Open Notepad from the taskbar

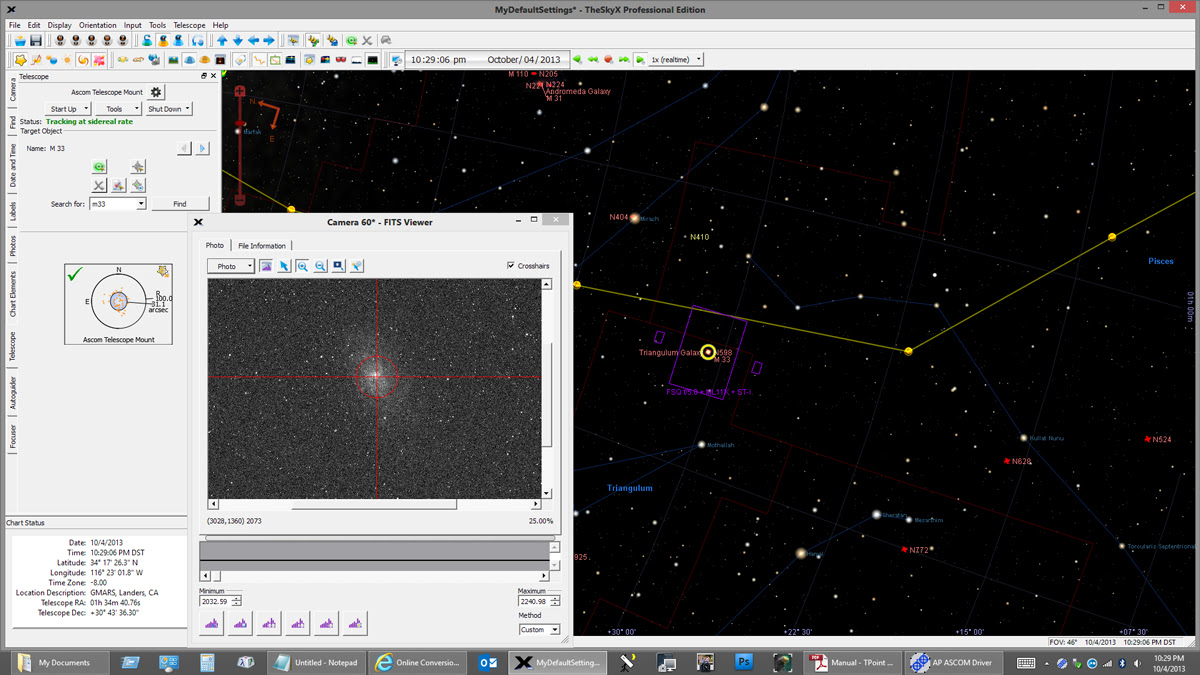pyautogui.click(x=316, y=662)
